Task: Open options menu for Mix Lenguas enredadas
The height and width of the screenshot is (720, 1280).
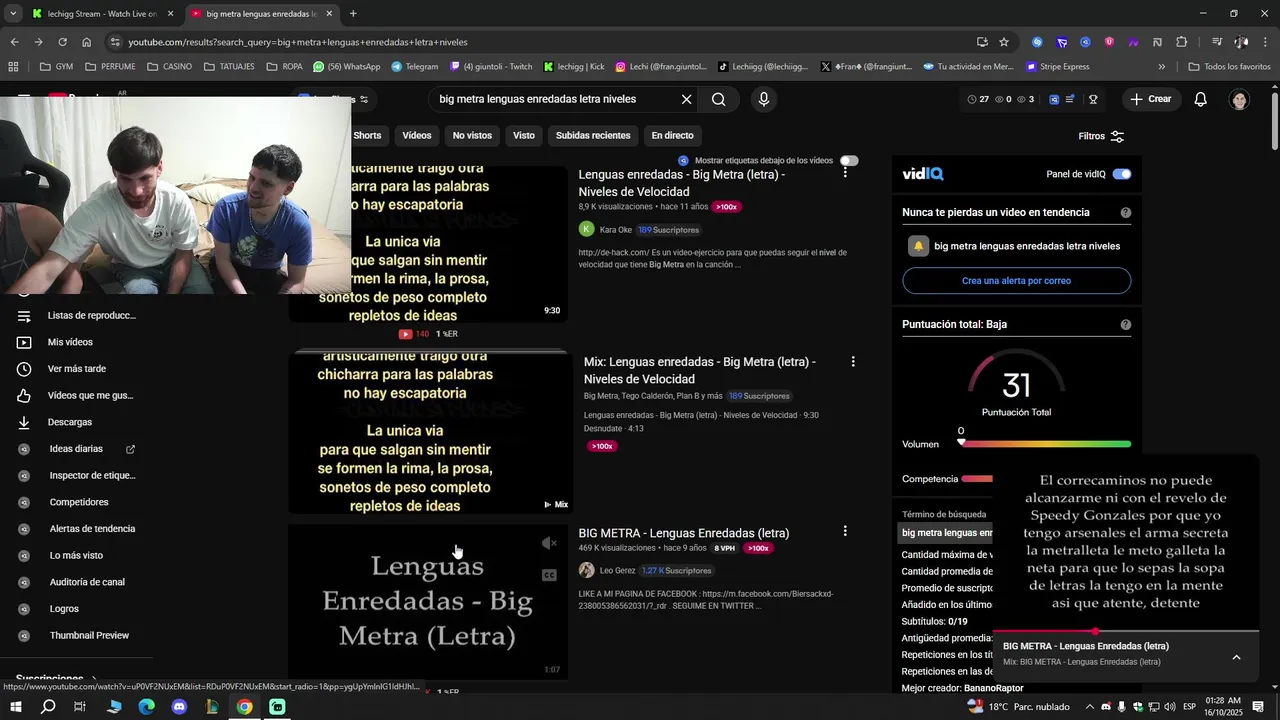Action: pyautogui.click(x=853, y=361)
